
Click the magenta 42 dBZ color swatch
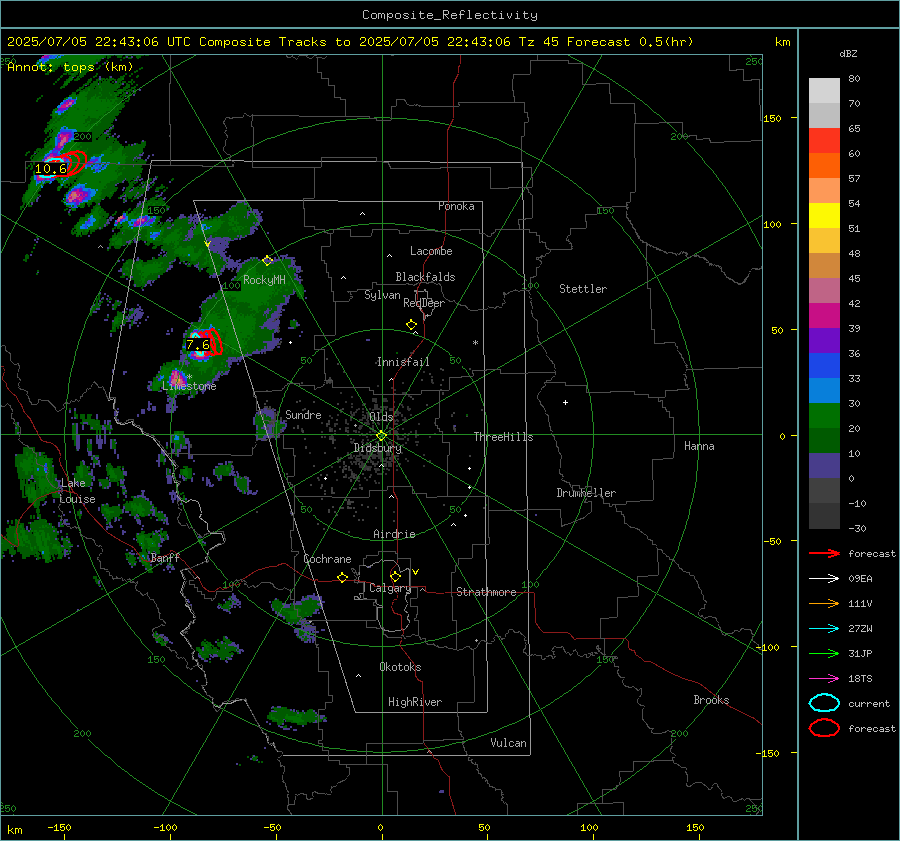824,316
